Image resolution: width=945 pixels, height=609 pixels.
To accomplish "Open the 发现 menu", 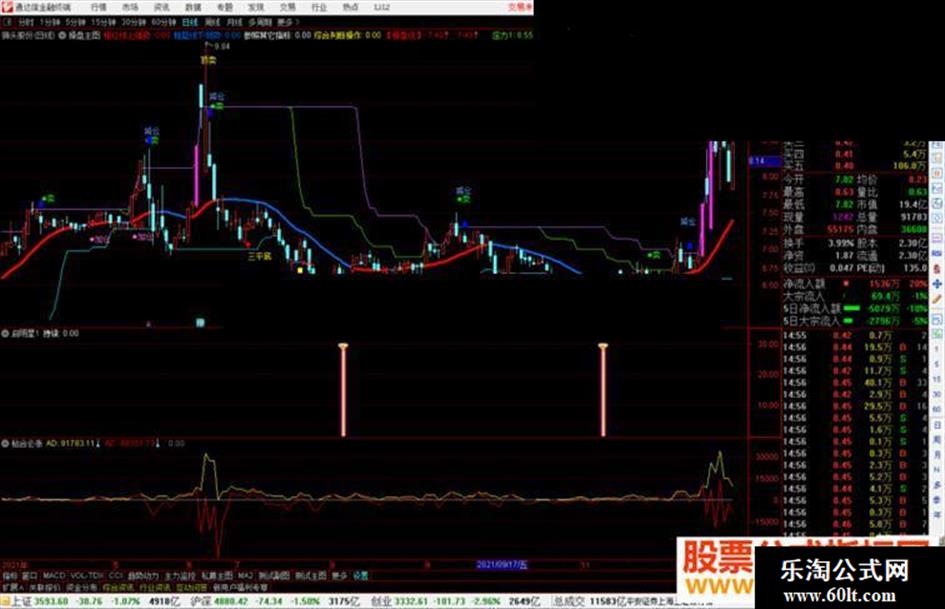I will [x=256, y=7].
